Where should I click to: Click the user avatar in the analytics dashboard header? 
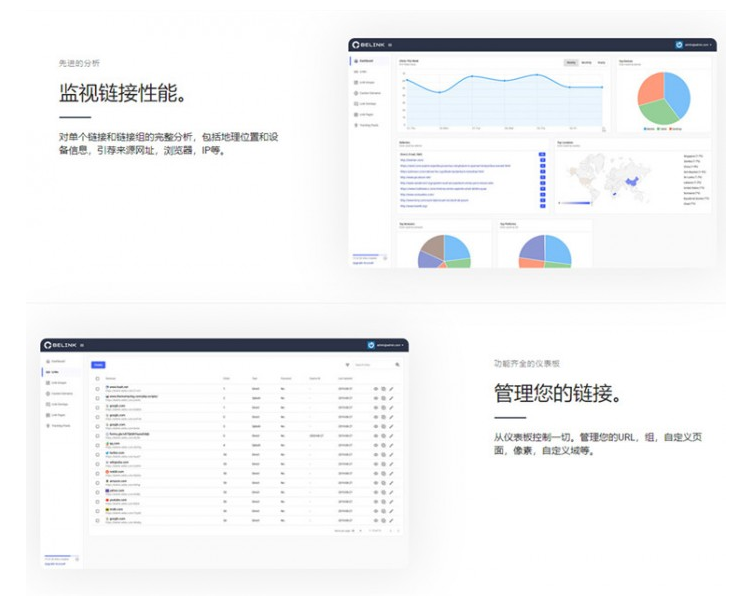click(x=679, y=45)
